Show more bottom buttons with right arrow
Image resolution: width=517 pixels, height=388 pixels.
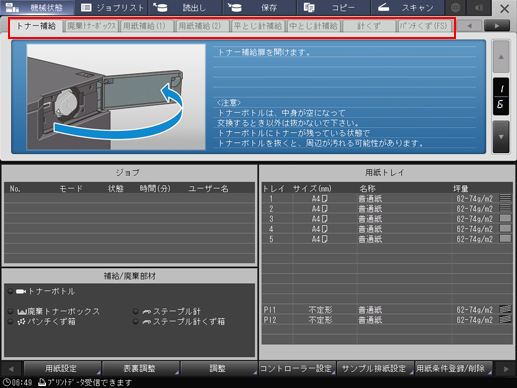pos(506,369)
